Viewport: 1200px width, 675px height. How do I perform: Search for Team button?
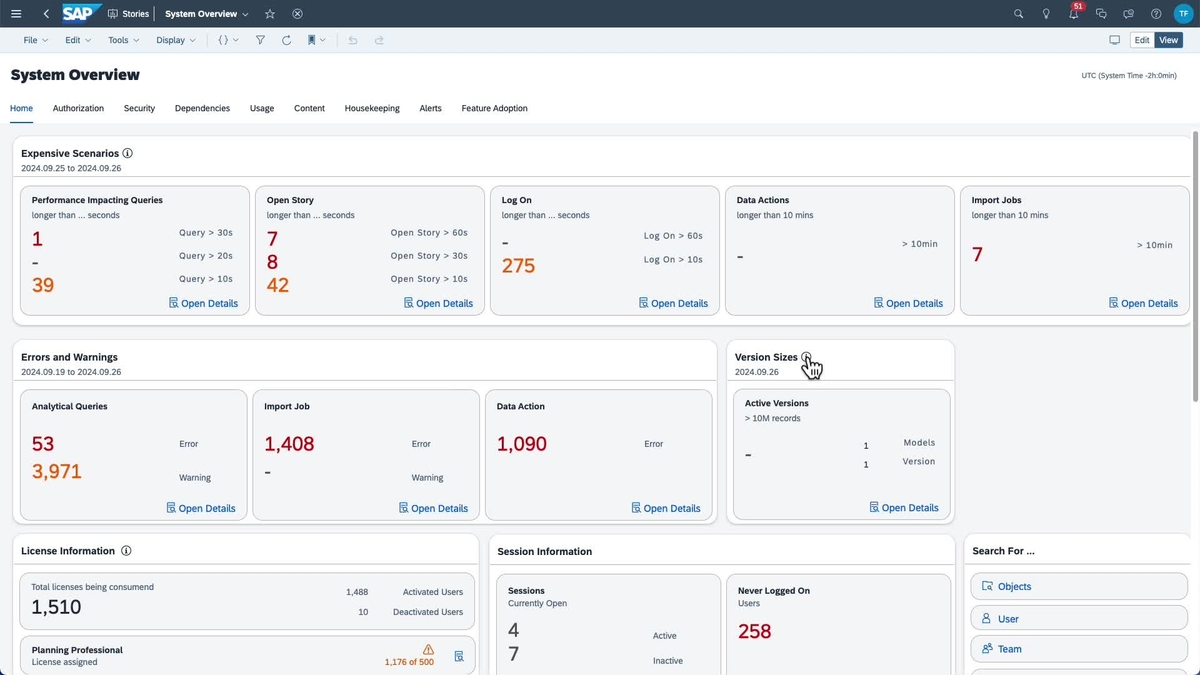point(1079,649)
